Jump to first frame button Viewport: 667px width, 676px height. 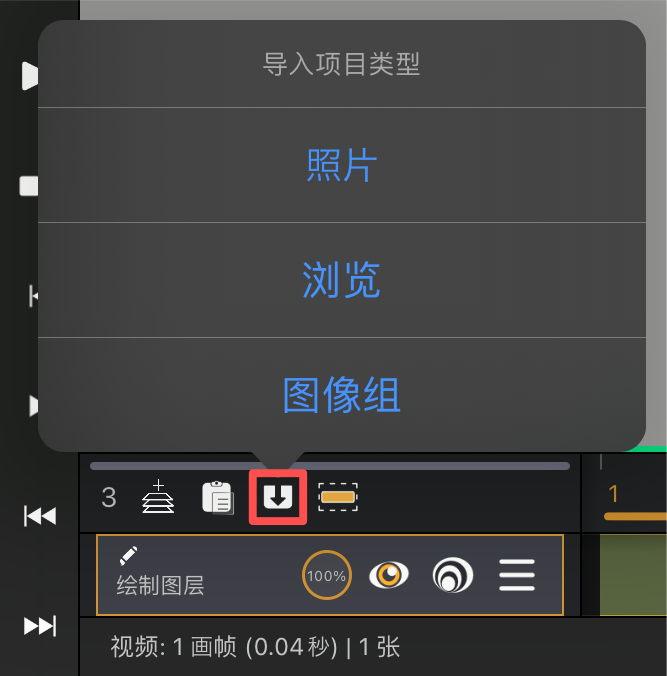click(x=40, y=516)
